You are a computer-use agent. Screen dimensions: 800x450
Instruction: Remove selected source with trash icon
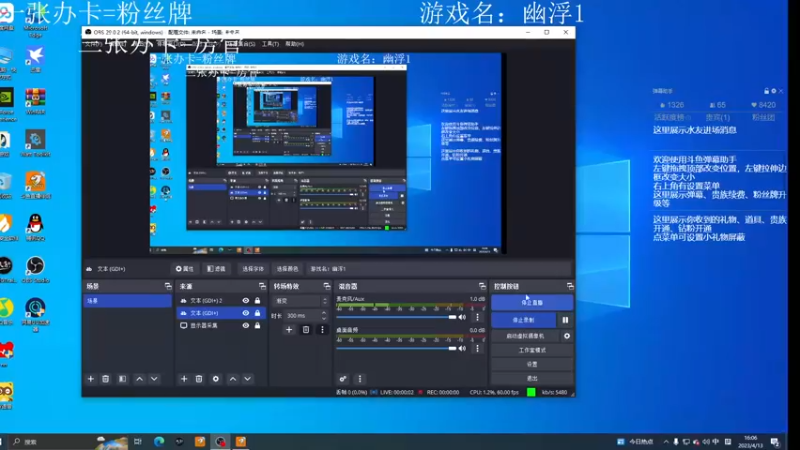point(199,379)
